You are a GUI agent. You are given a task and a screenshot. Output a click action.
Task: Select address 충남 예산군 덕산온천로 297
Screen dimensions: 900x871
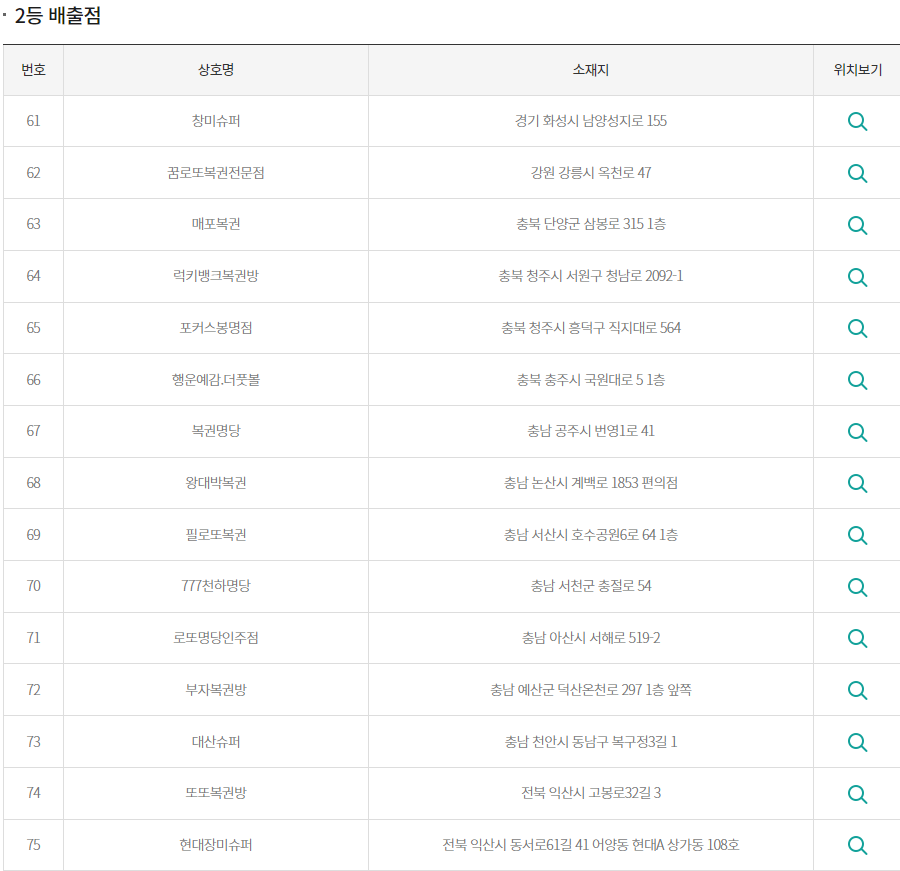click(565, 689)
